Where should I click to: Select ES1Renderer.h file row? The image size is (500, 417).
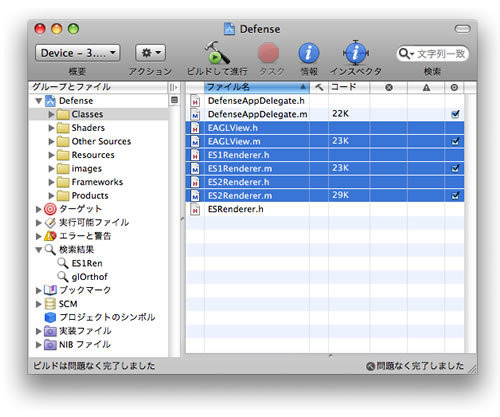pos(325,155)
